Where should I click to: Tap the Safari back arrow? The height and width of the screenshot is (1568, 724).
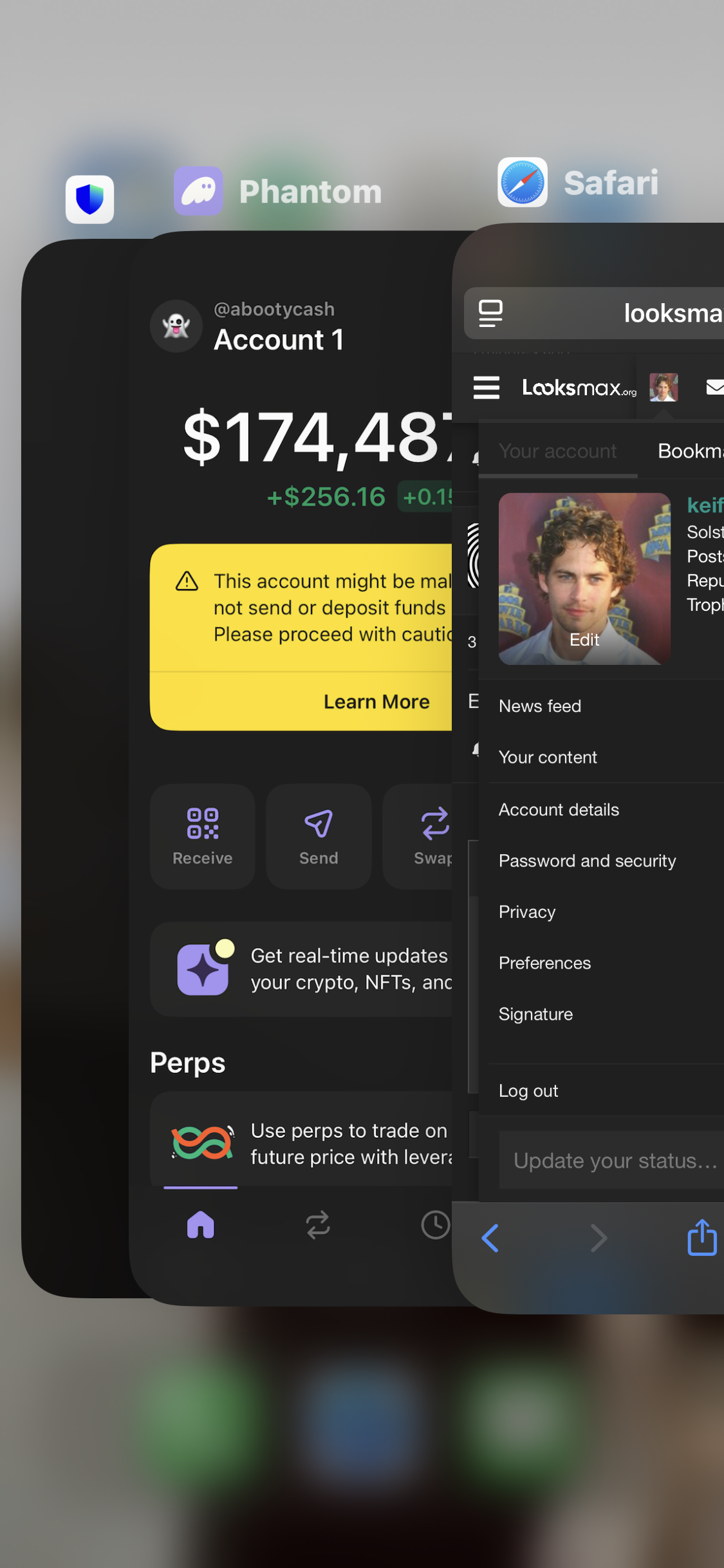[490, 1238]
